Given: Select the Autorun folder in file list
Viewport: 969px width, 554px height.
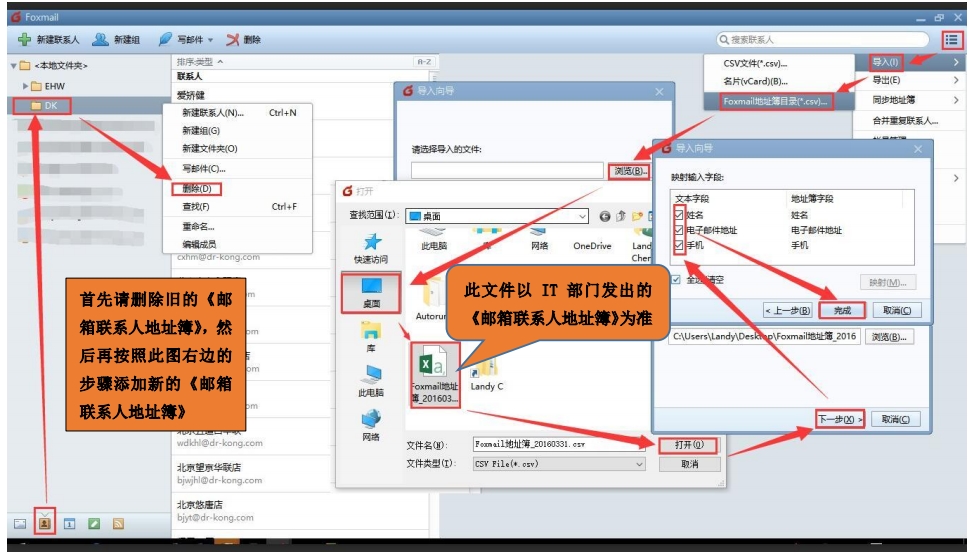Looking at the screenshot, I should pos(431,300).
